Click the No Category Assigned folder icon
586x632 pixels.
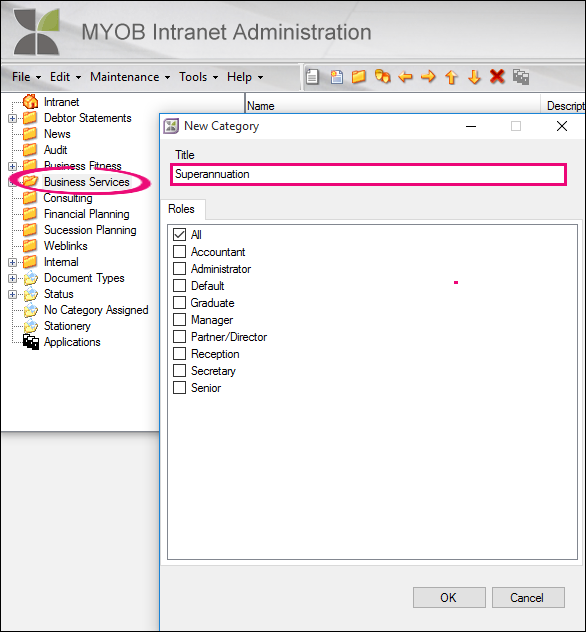(31, 310)
